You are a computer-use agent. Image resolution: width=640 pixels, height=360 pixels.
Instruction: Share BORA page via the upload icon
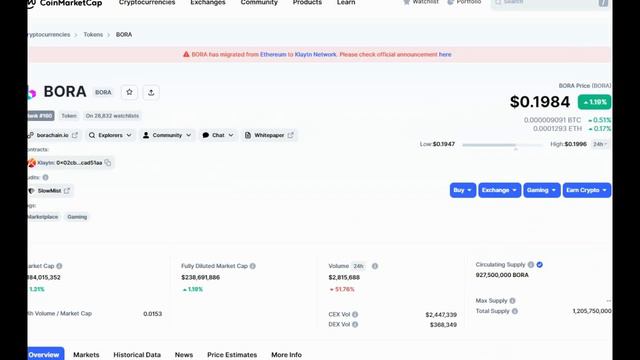pos(151,93)
